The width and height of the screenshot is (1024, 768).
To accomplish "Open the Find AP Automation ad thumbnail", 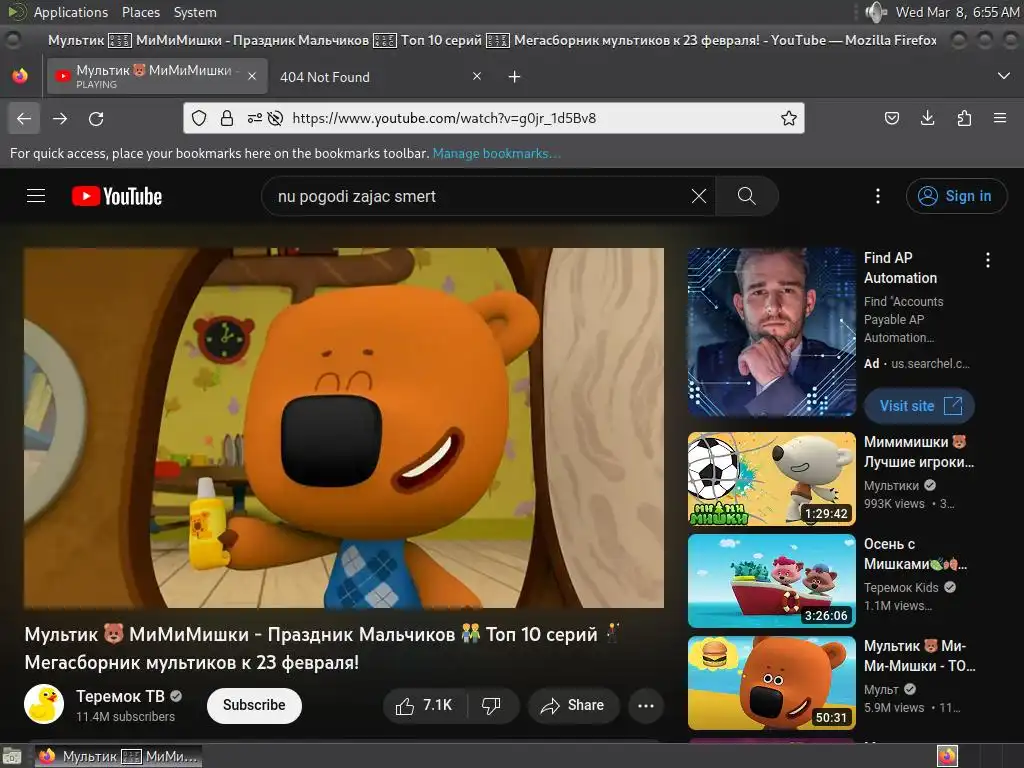I will (x=771, y=332).
